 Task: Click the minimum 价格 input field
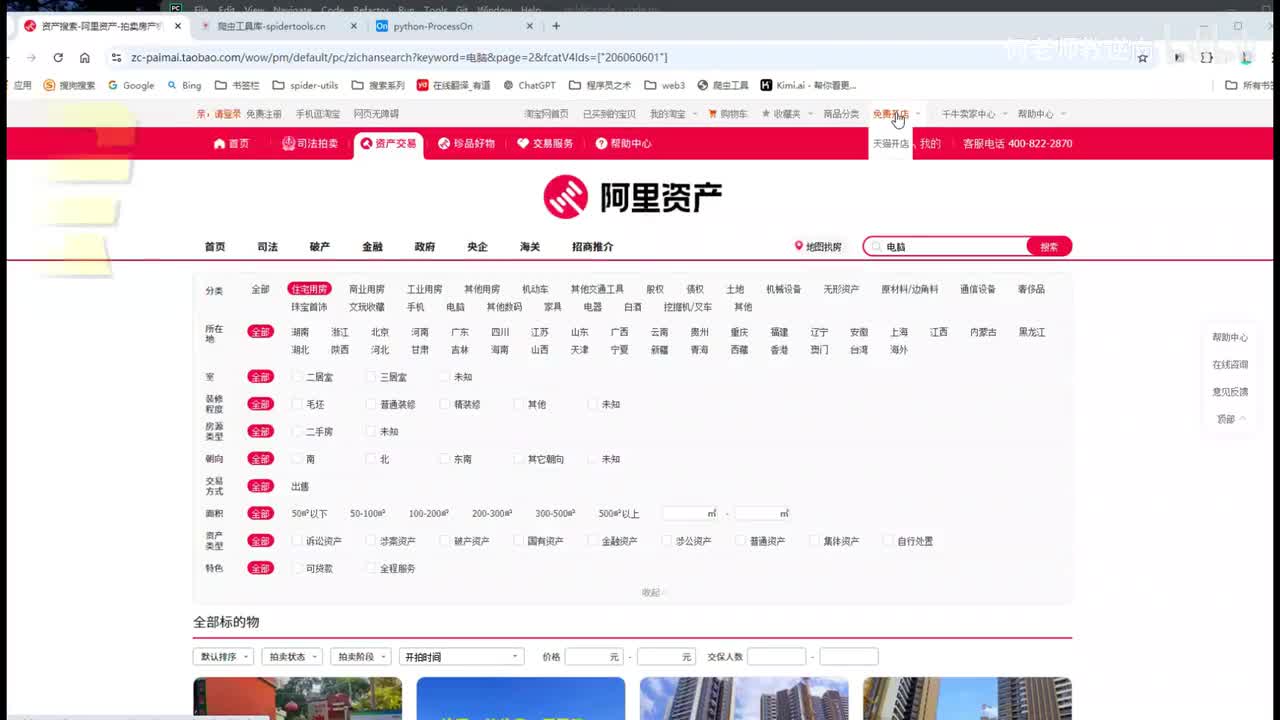point(594,657)
